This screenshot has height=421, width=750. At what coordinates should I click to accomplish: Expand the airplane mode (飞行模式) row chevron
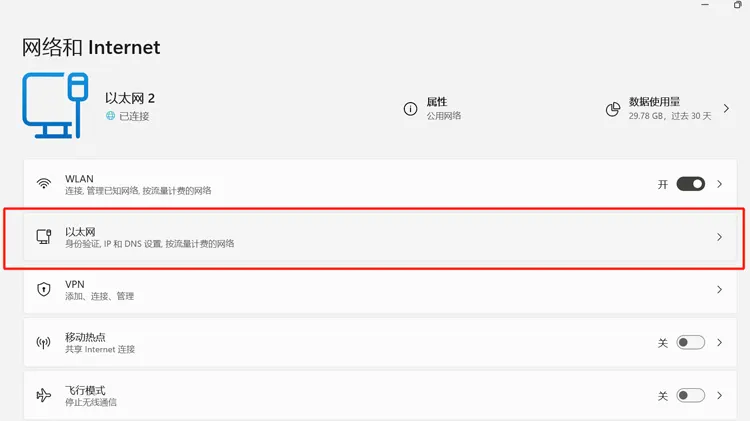[x=719, y=395]
